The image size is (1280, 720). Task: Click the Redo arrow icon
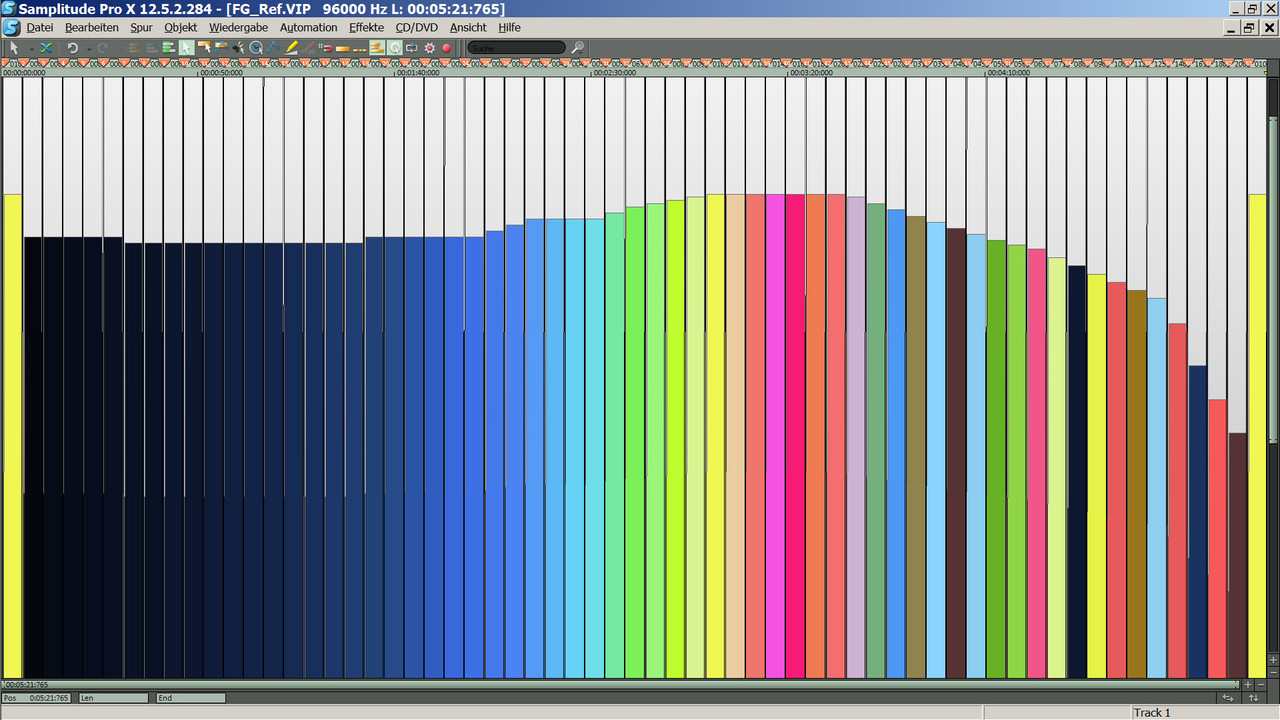(102, 47)
